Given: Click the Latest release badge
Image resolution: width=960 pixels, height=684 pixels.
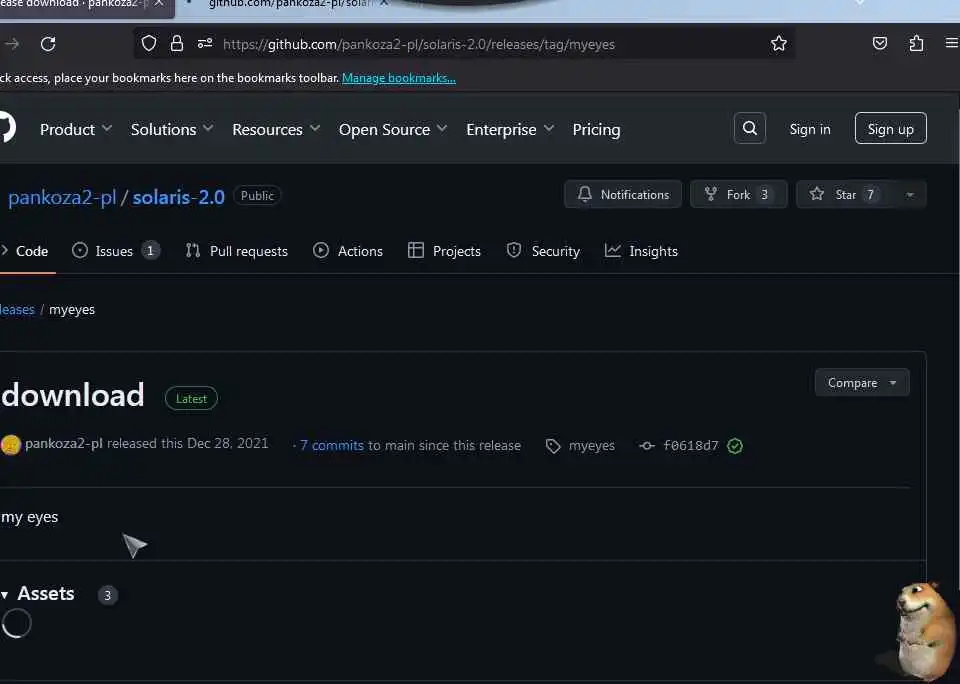Looking at the screenshot, I should pos(191,399).
